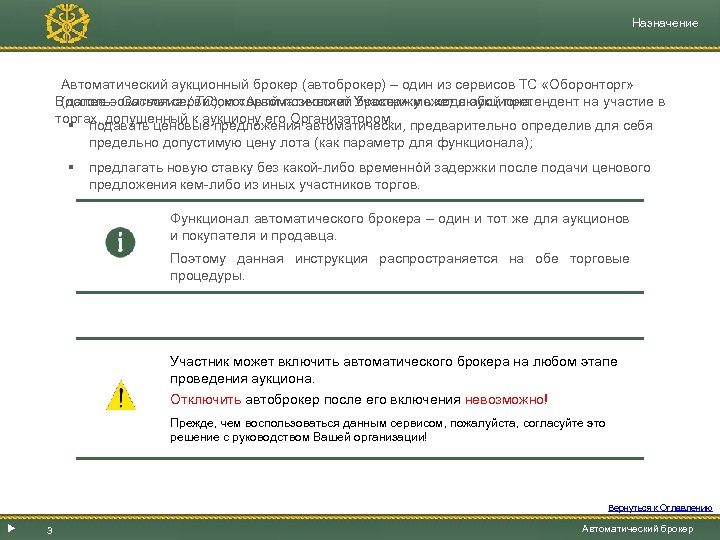Click text 'Участник может включить автоматического брокера'
720x540 pixels.
339,362
